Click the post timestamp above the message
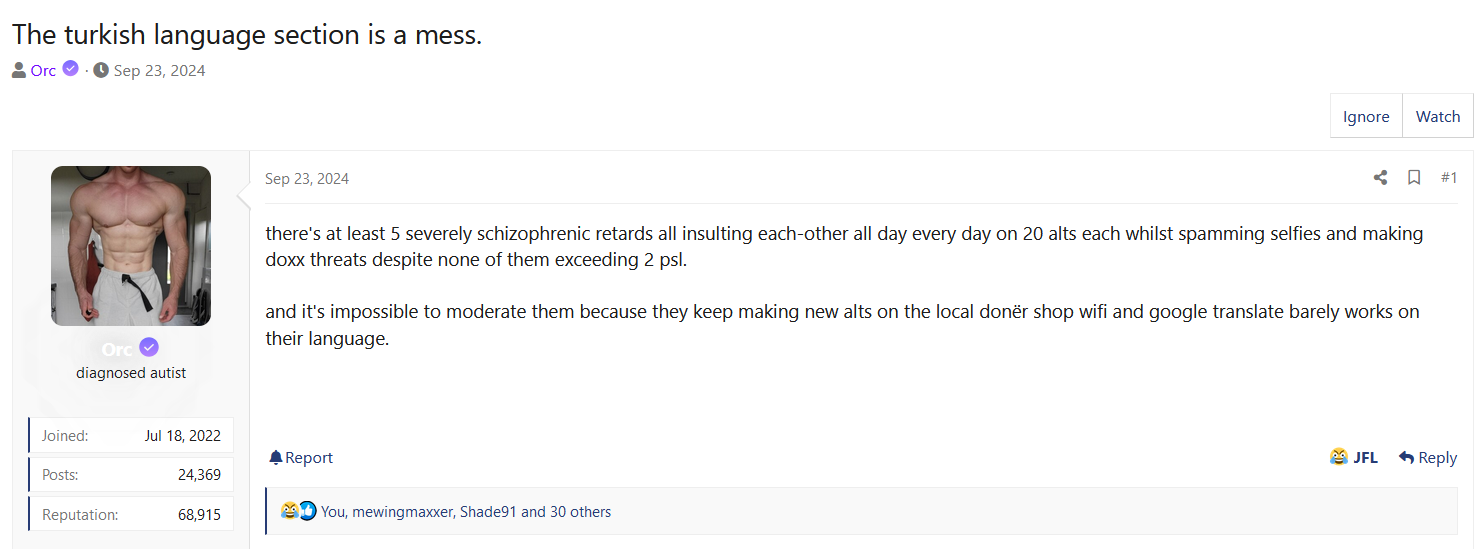Screen dimensions: 1478x549 (307, 179)
